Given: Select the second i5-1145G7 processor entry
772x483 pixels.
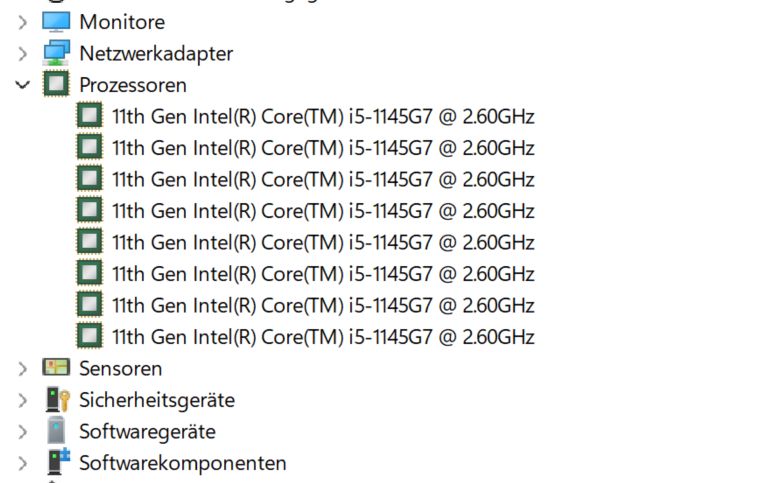Looking at the screenshot, I should pos(323,148).
